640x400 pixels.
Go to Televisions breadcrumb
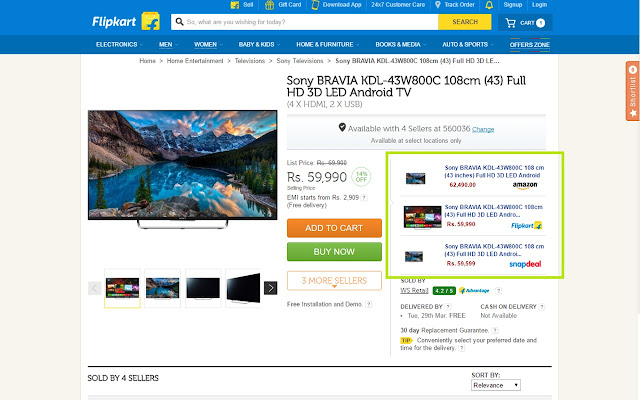249,61
